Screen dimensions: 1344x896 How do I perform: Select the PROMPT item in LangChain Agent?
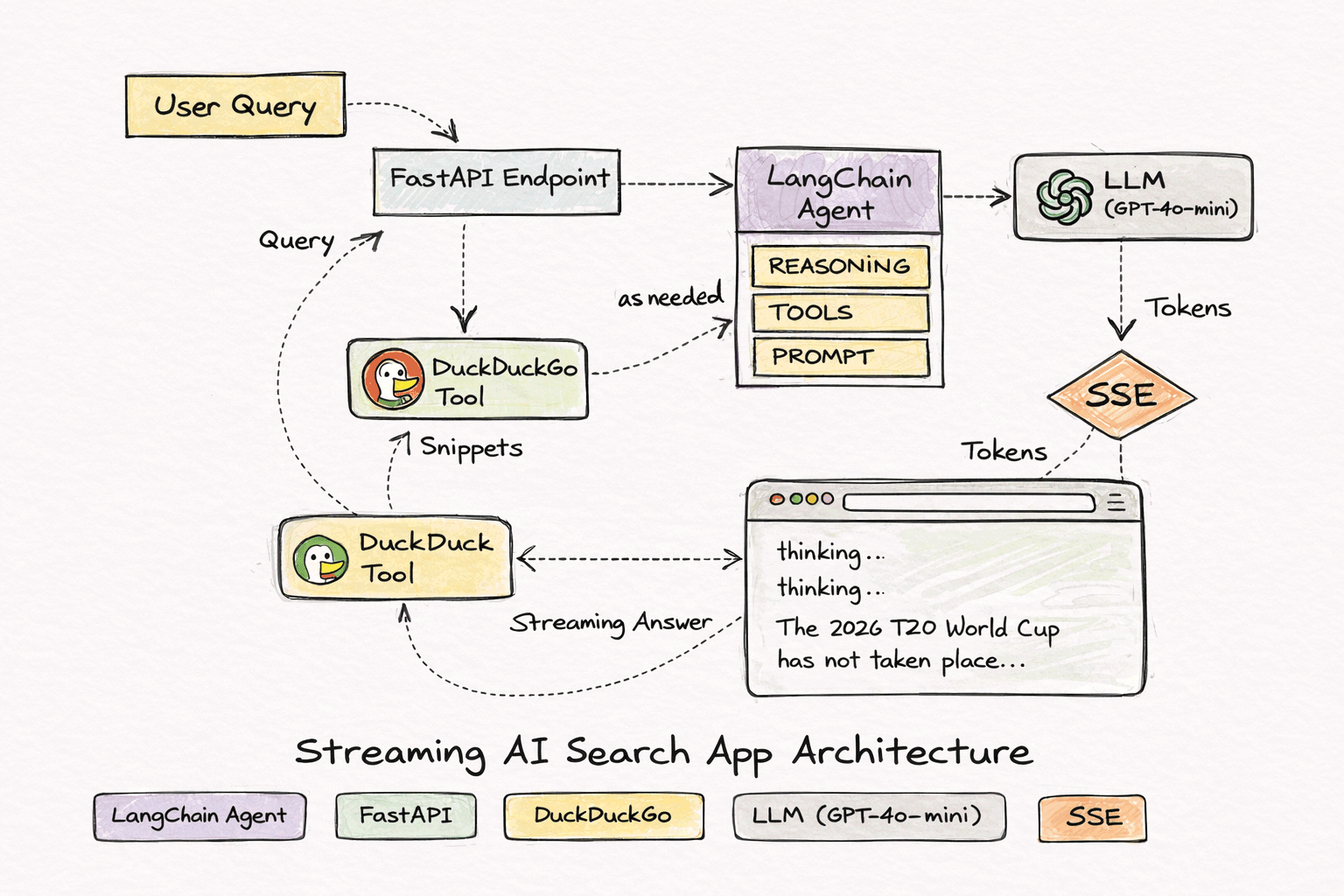840,357
